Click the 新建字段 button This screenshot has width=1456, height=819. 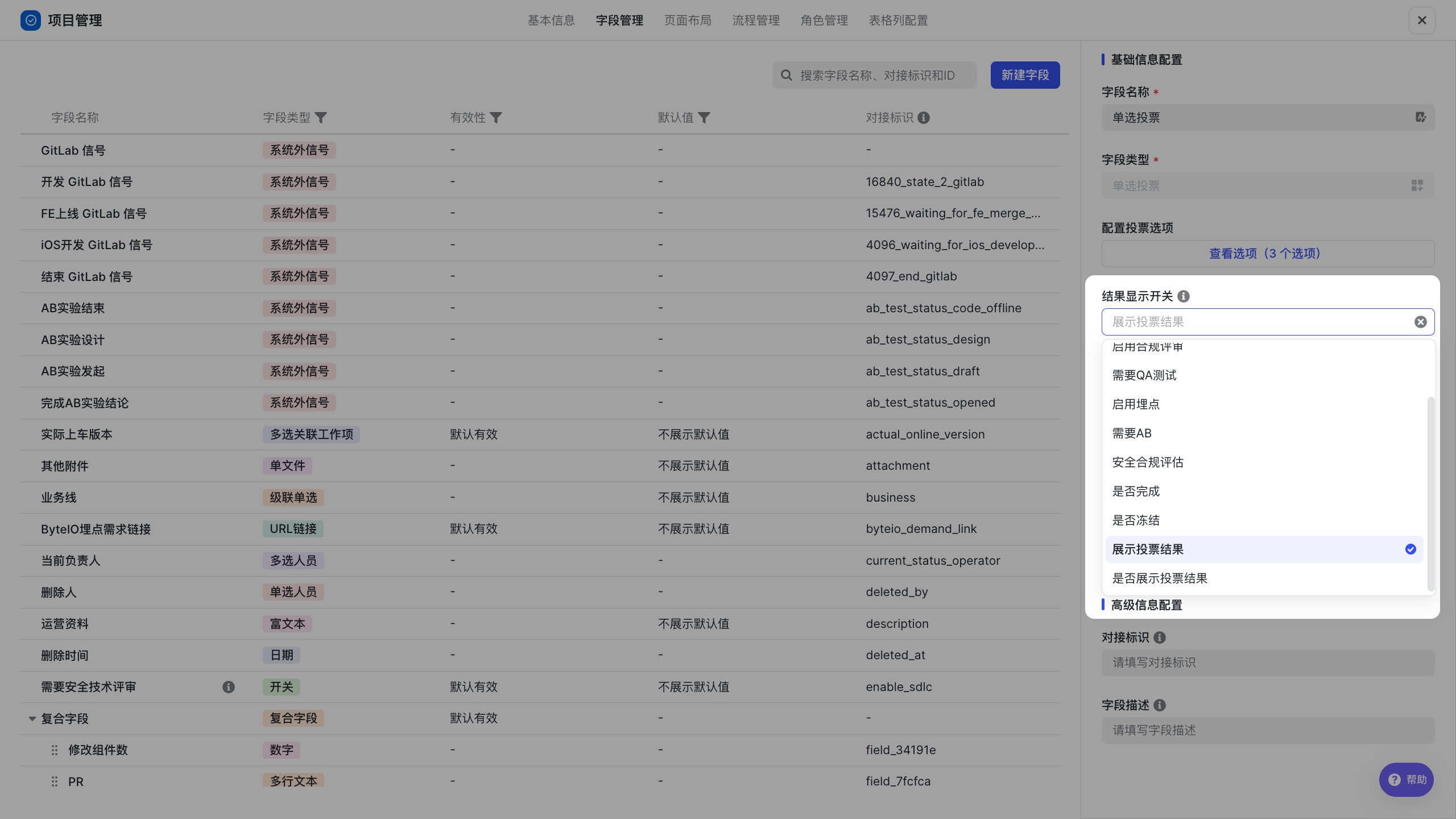(x=1025, y=75)
